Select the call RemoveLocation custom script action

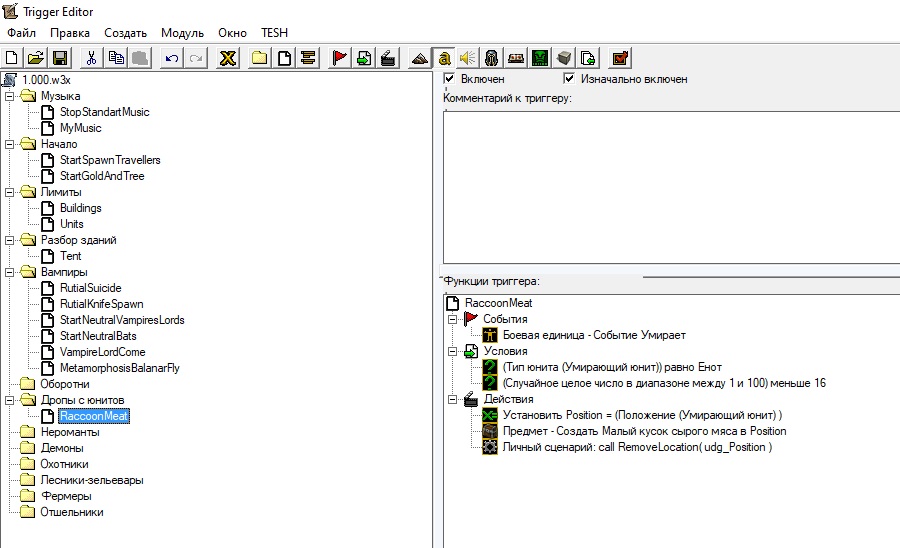tap(637, 447)
